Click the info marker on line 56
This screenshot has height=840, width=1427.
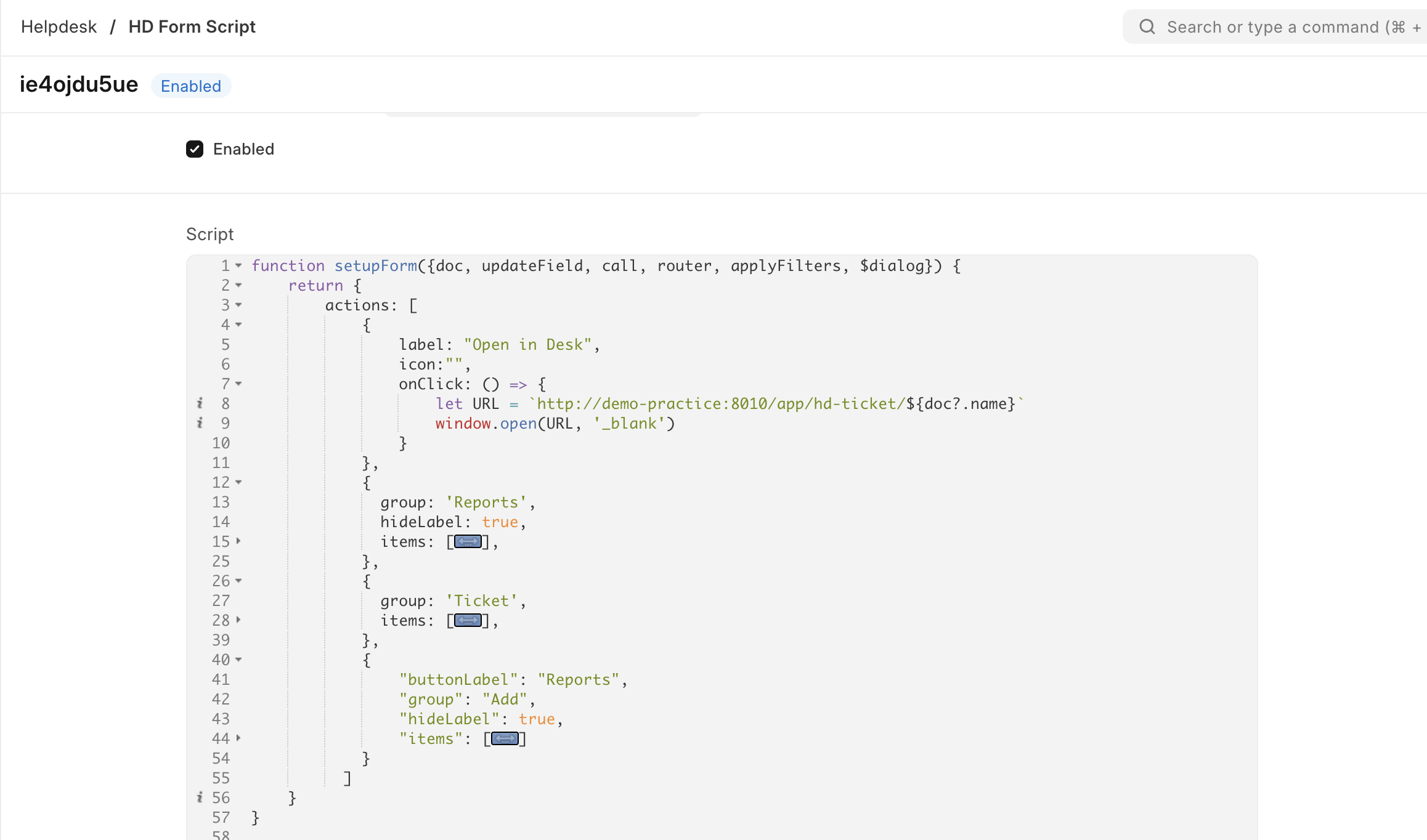[x=200, y=798]
